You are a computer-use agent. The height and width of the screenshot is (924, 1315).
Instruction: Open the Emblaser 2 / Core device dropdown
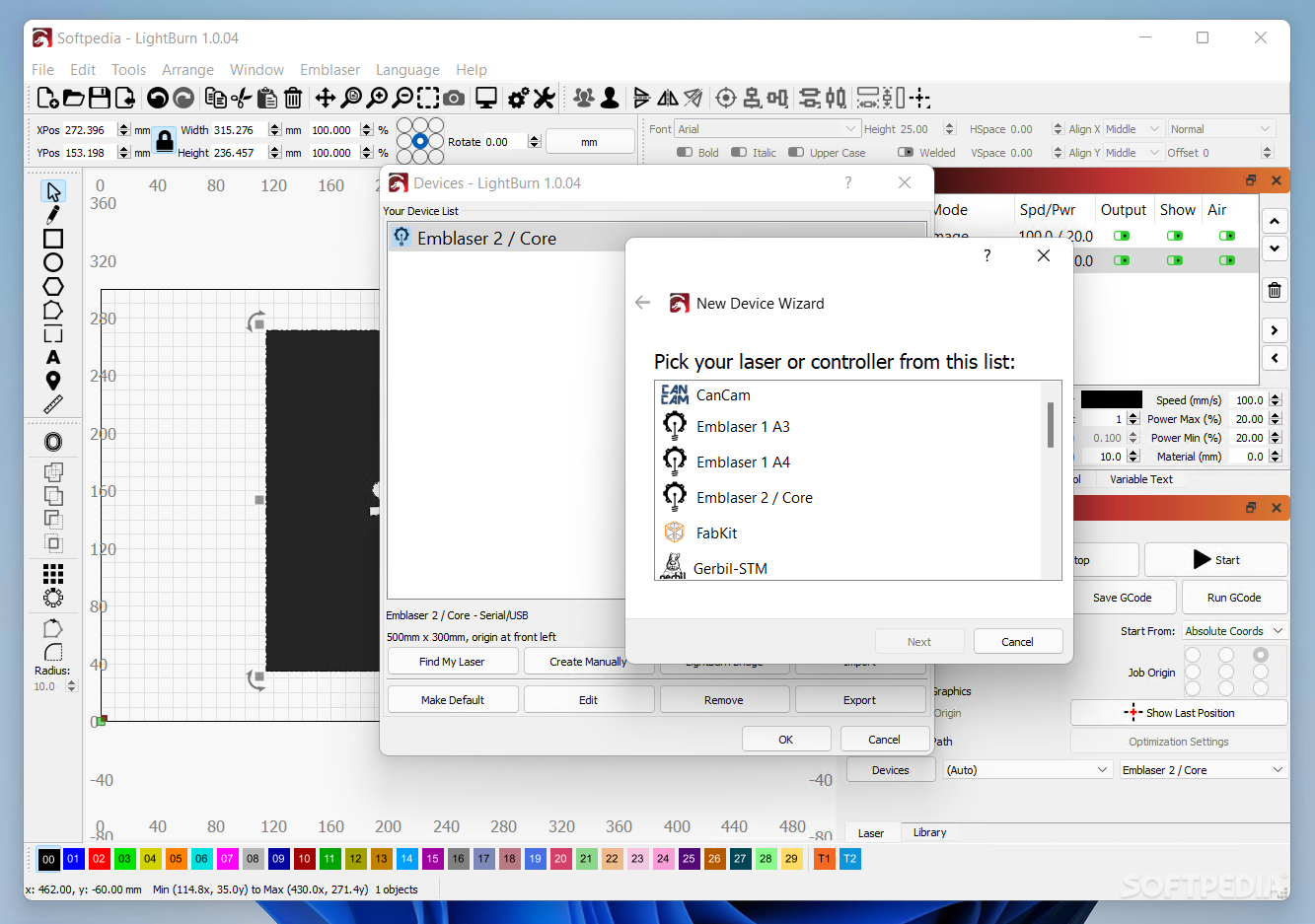(1204, 770)
